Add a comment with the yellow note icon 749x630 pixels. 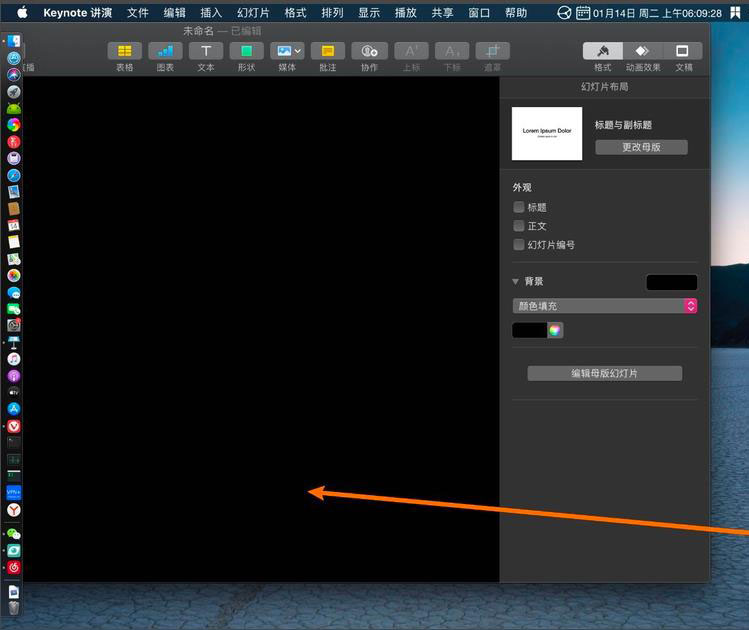328,51
